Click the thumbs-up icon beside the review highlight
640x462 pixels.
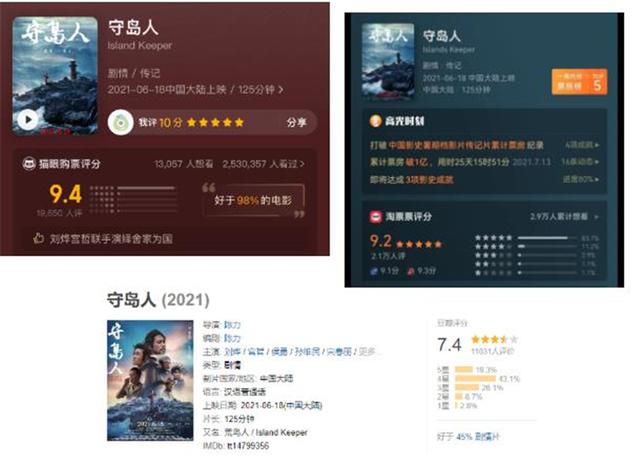click(38, 238)
